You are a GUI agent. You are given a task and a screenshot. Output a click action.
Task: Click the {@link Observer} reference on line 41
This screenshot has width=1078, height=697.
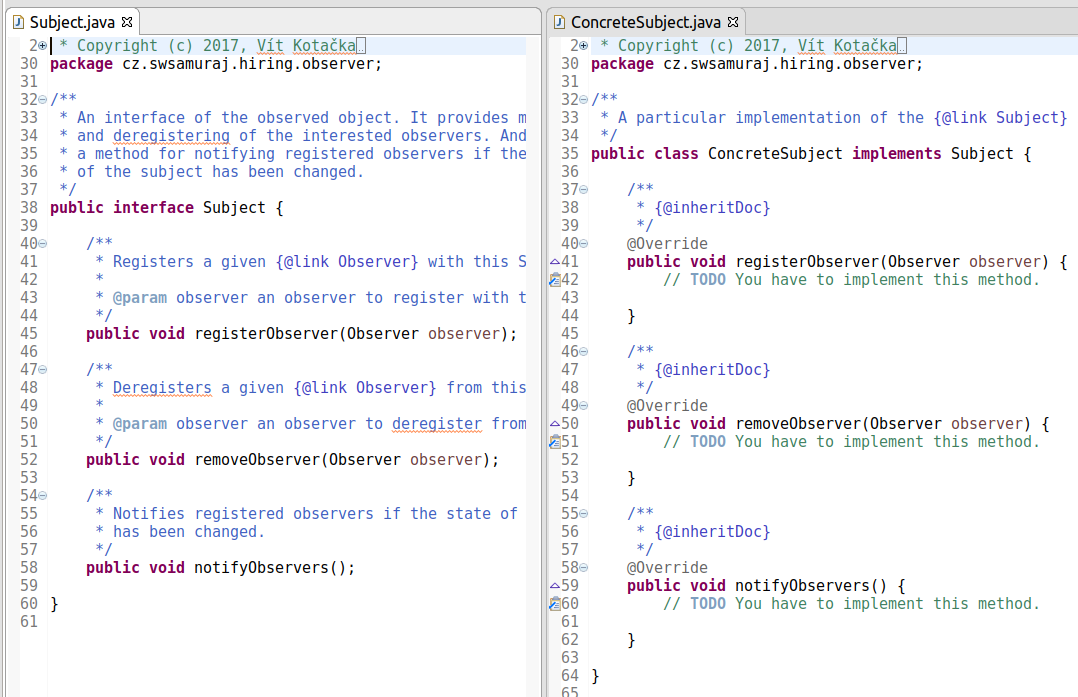coord(347,262)
